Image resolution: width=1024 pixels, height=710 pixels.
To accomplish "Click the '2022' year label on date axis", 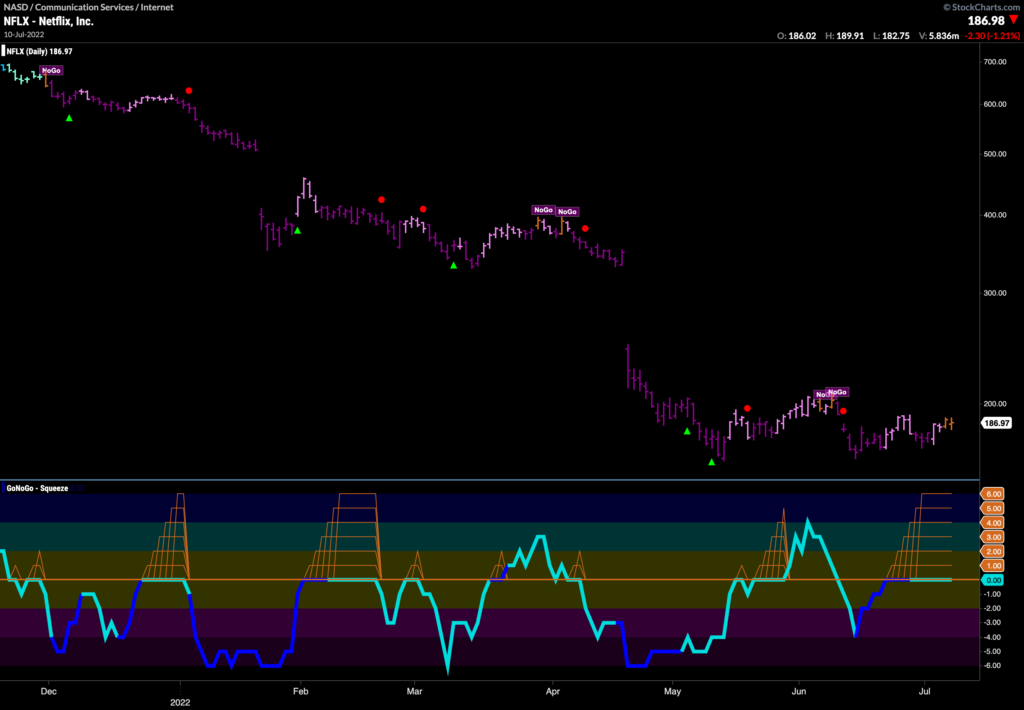I will tap(180, 702).
